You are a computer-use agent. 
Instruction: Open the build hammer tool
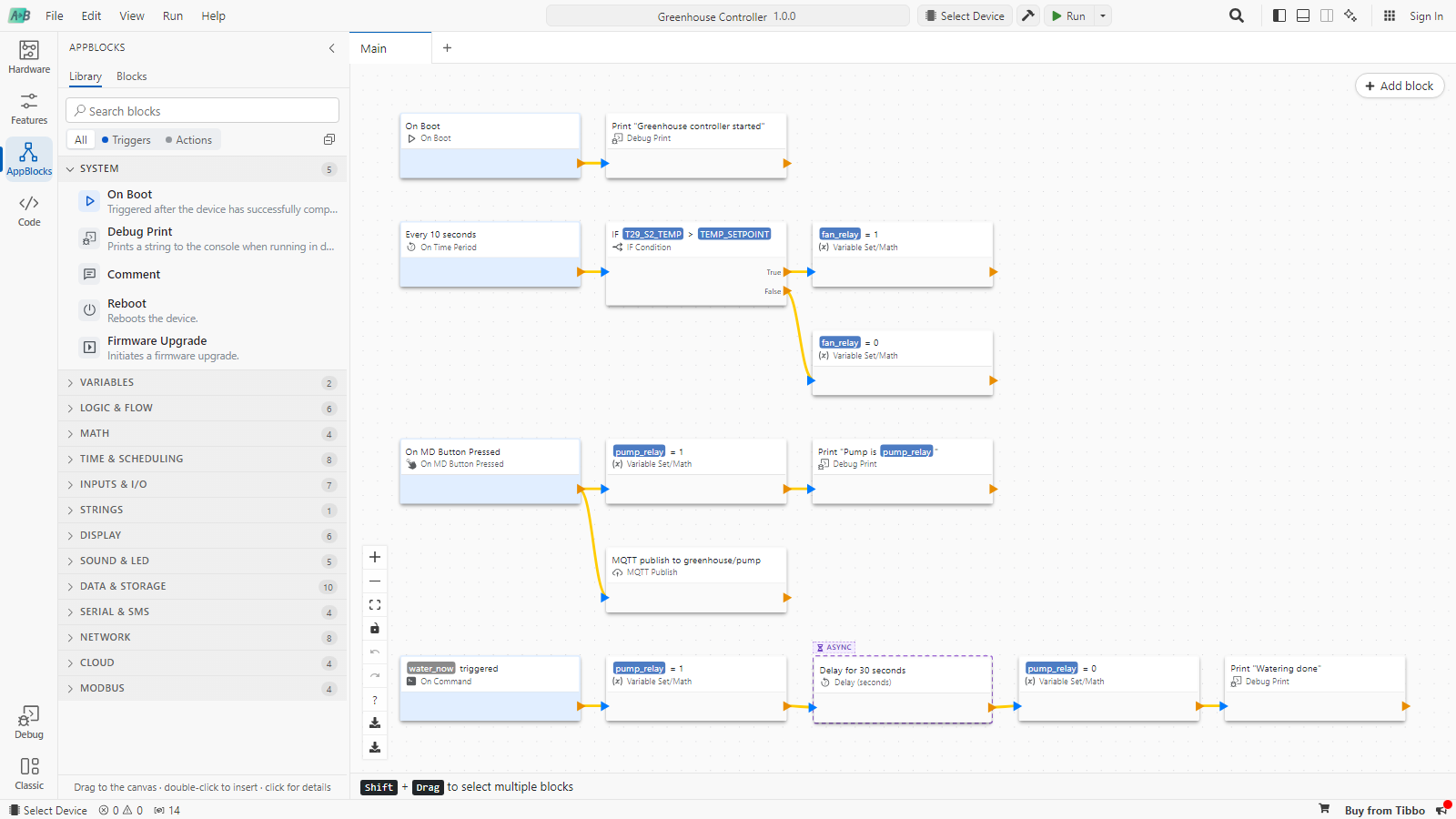(x=1028, y=15)
